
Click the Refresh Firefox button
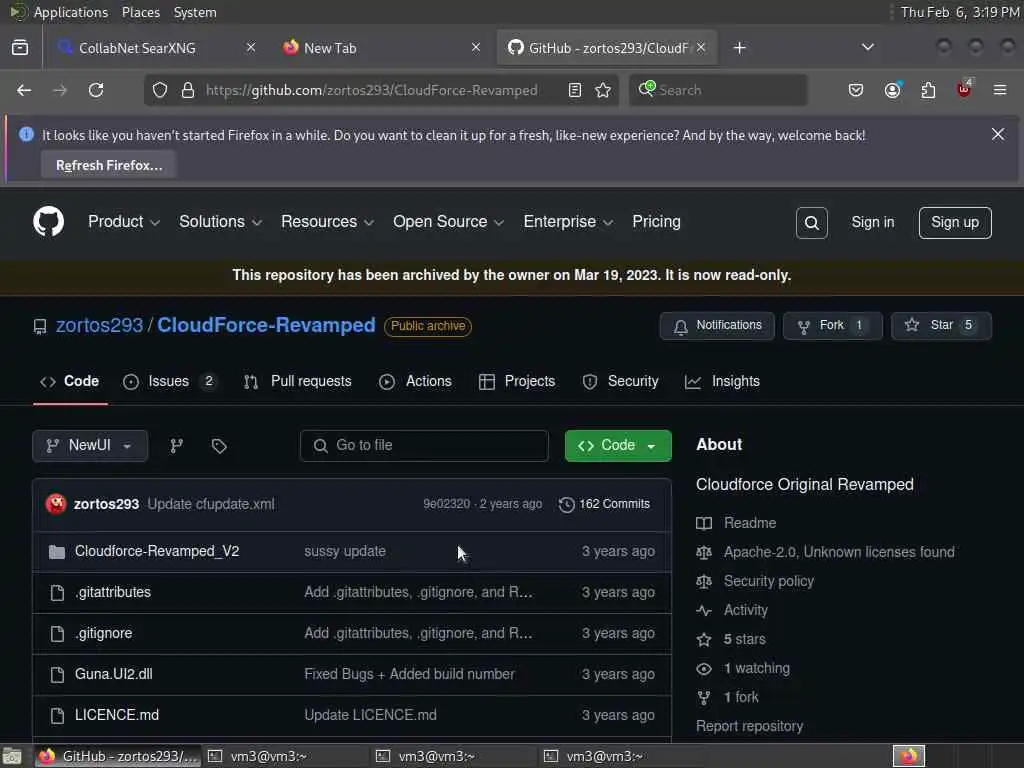109,165
